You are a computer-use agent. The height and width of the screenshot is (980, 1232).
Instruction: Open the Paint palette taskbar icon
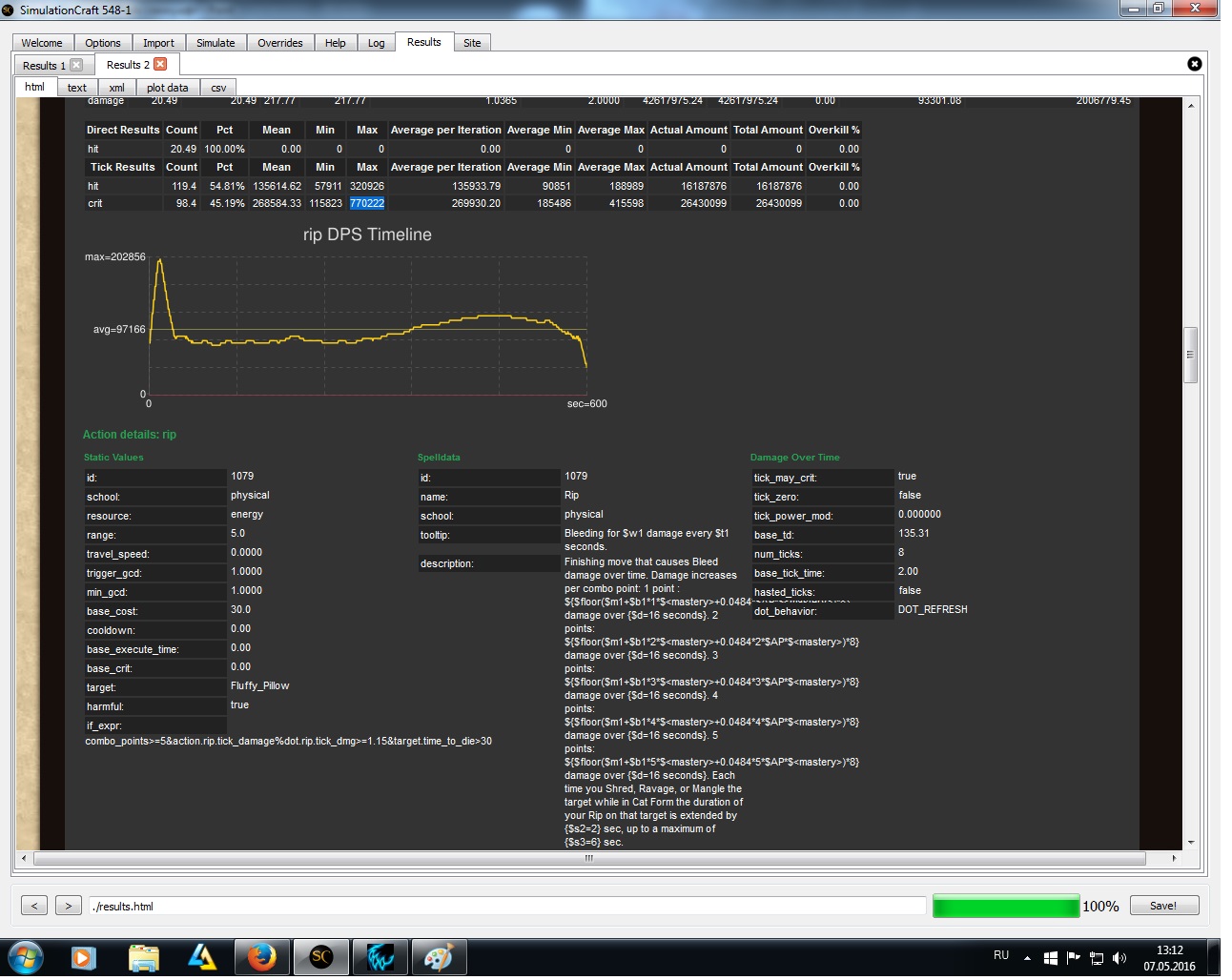[x=438, y=957]
